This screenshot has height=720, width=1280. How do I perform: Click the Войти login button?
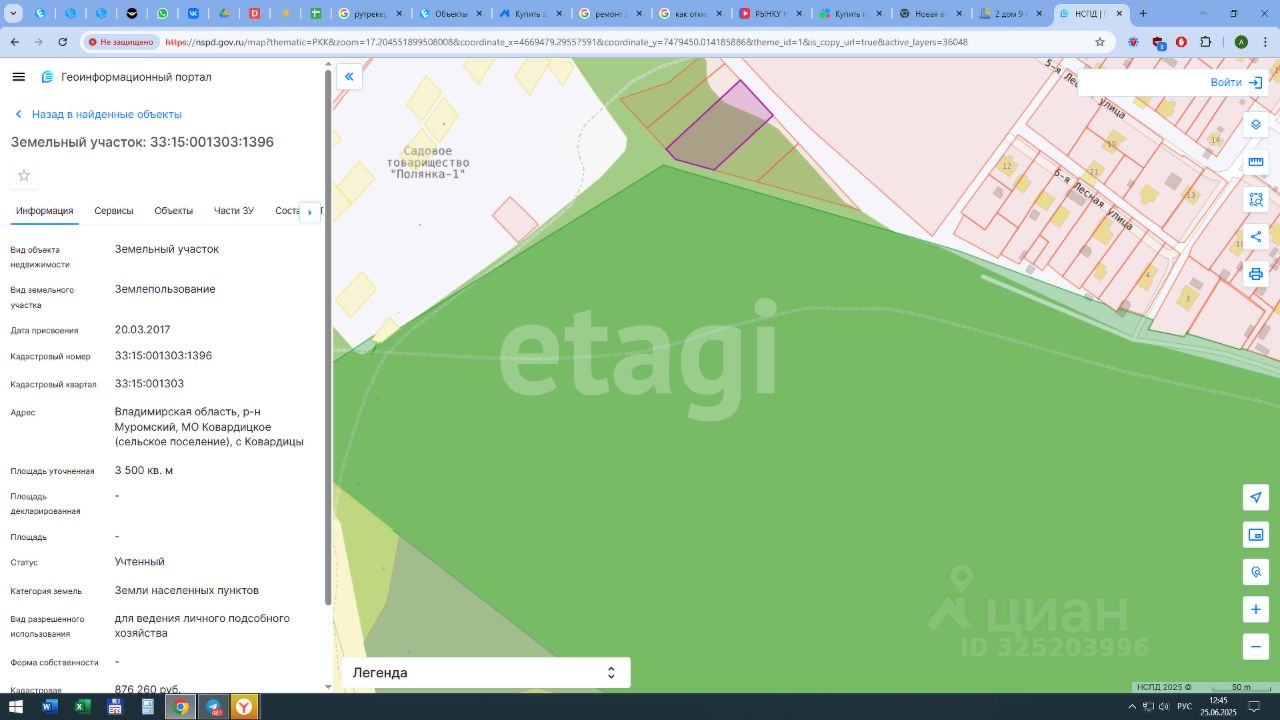(1236, 82)
